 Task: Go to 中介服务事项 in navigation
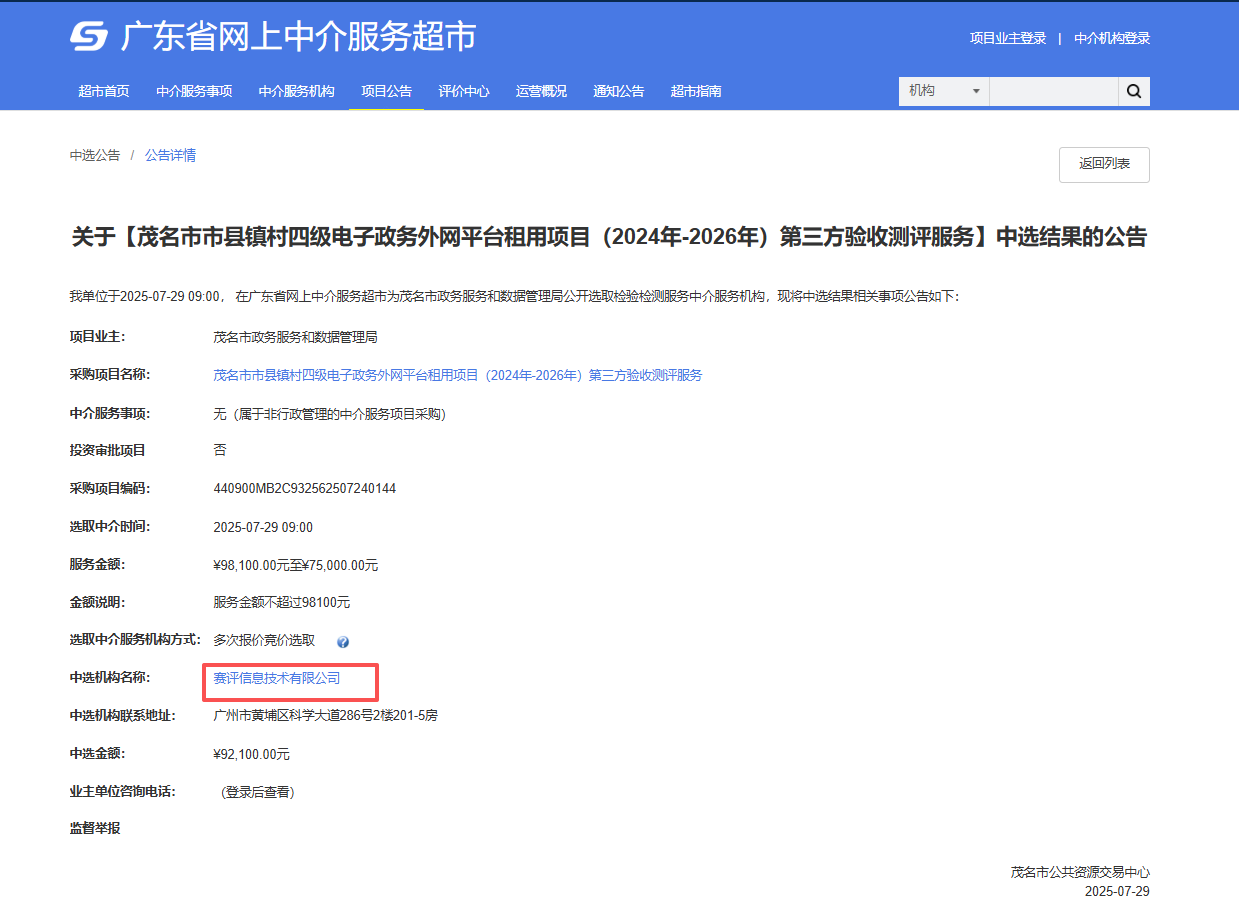point(194,91)
